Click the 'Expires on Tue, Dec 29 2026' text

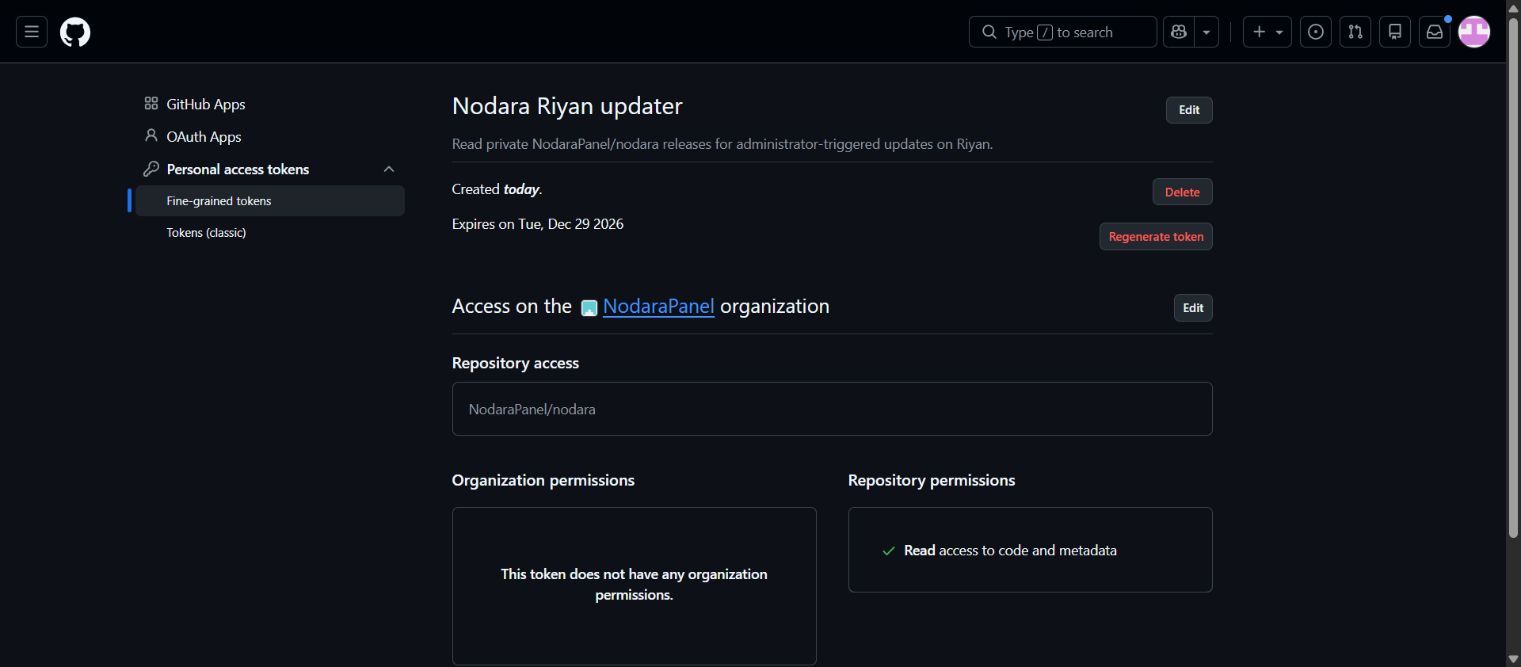point(538,224)
